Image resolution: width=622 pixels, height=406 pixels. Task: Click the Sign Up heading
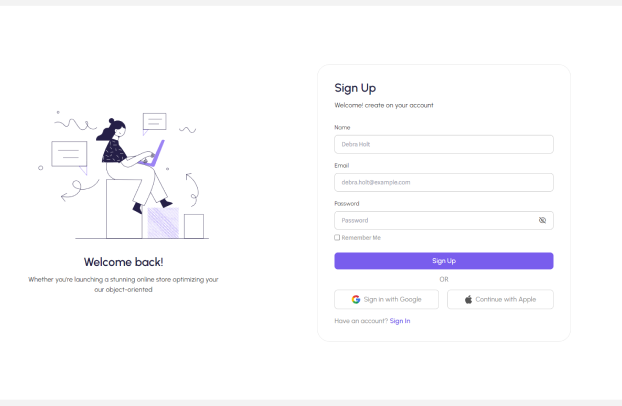click(x=355, y=88)
